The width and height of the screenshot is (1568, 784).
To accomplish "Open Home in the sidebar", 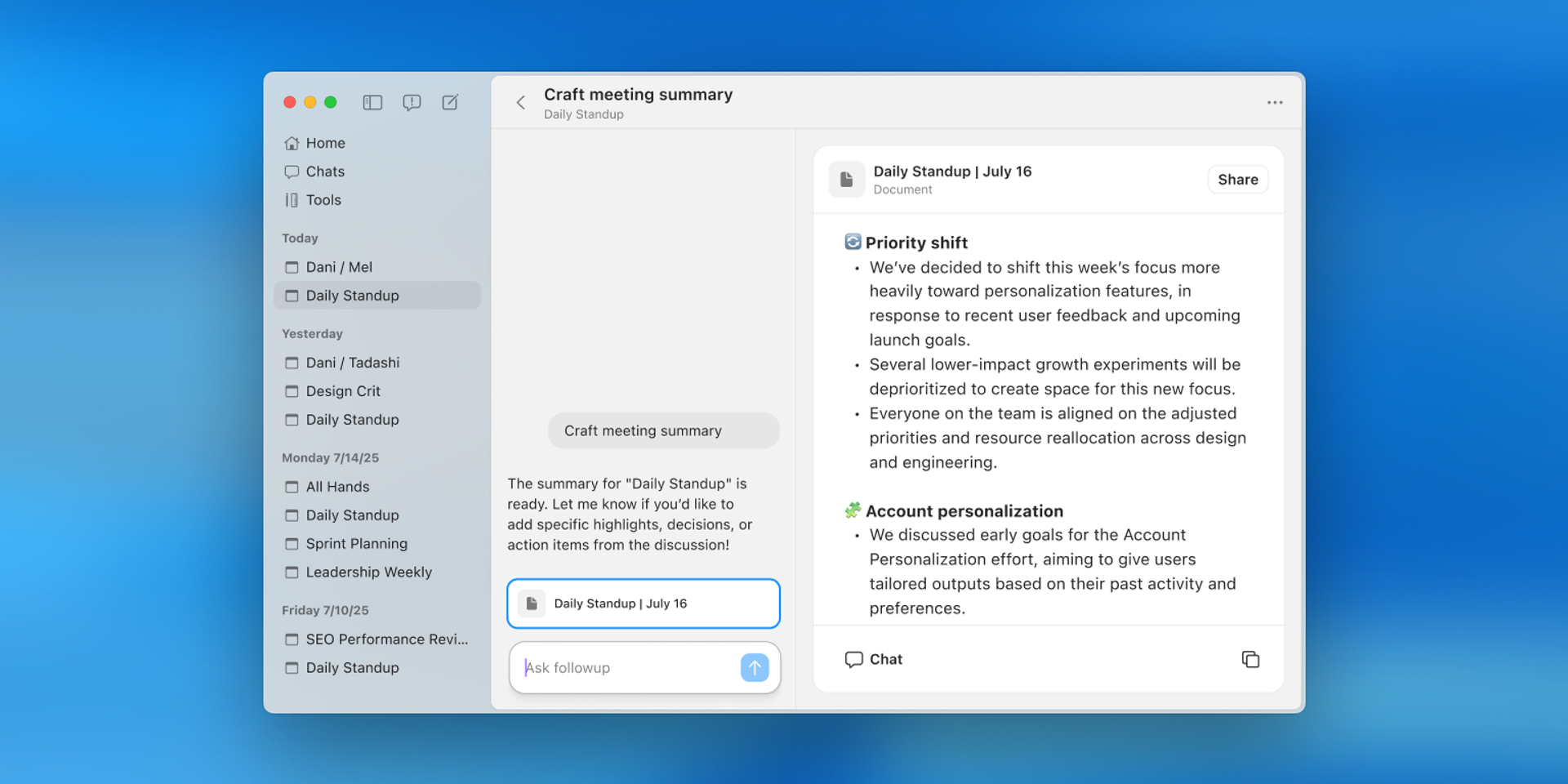I will [325, 143].
